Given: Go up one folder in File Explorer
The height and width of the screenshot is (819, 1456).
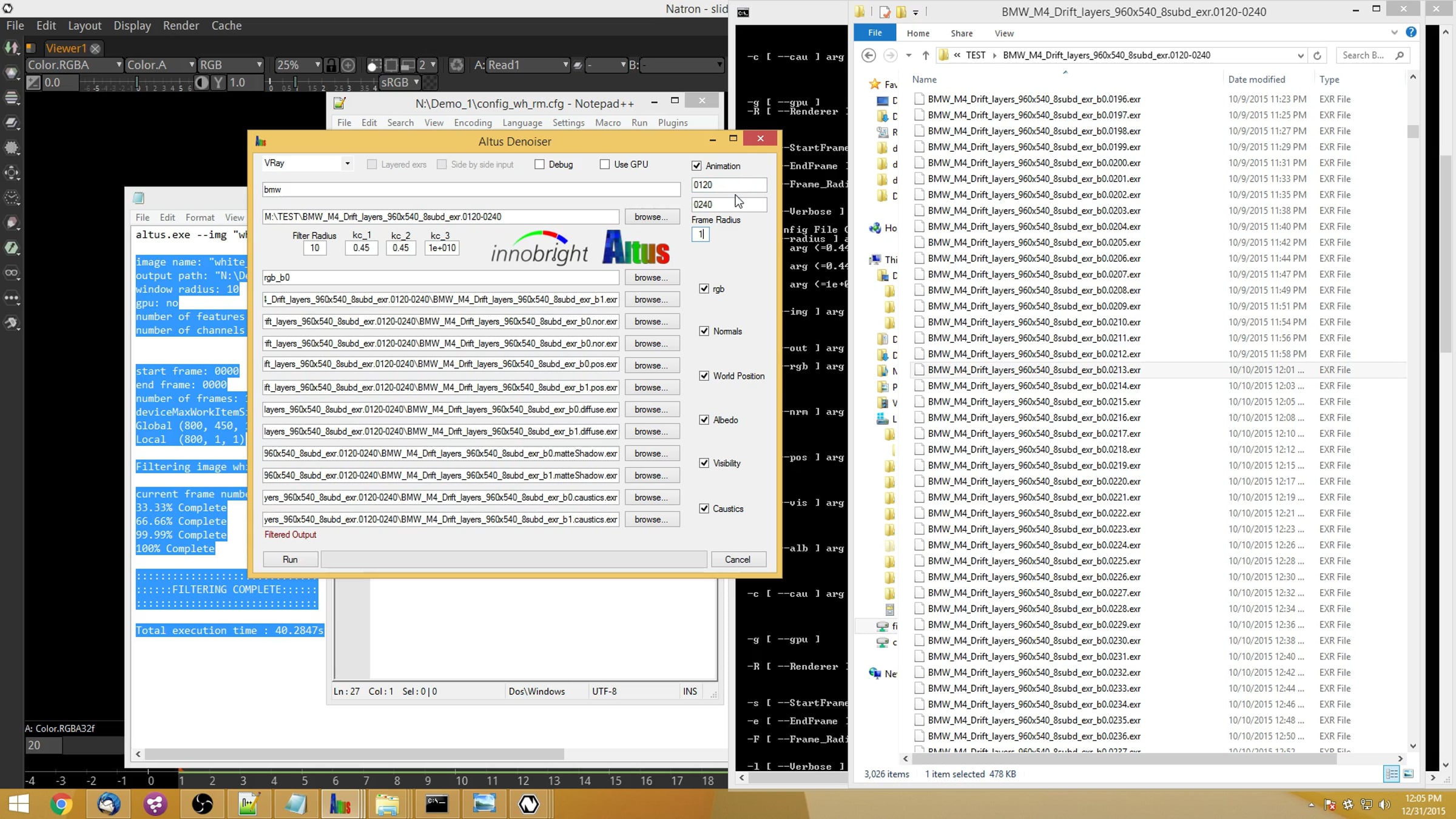Looking at the screenshot, I should pos(926,55).
